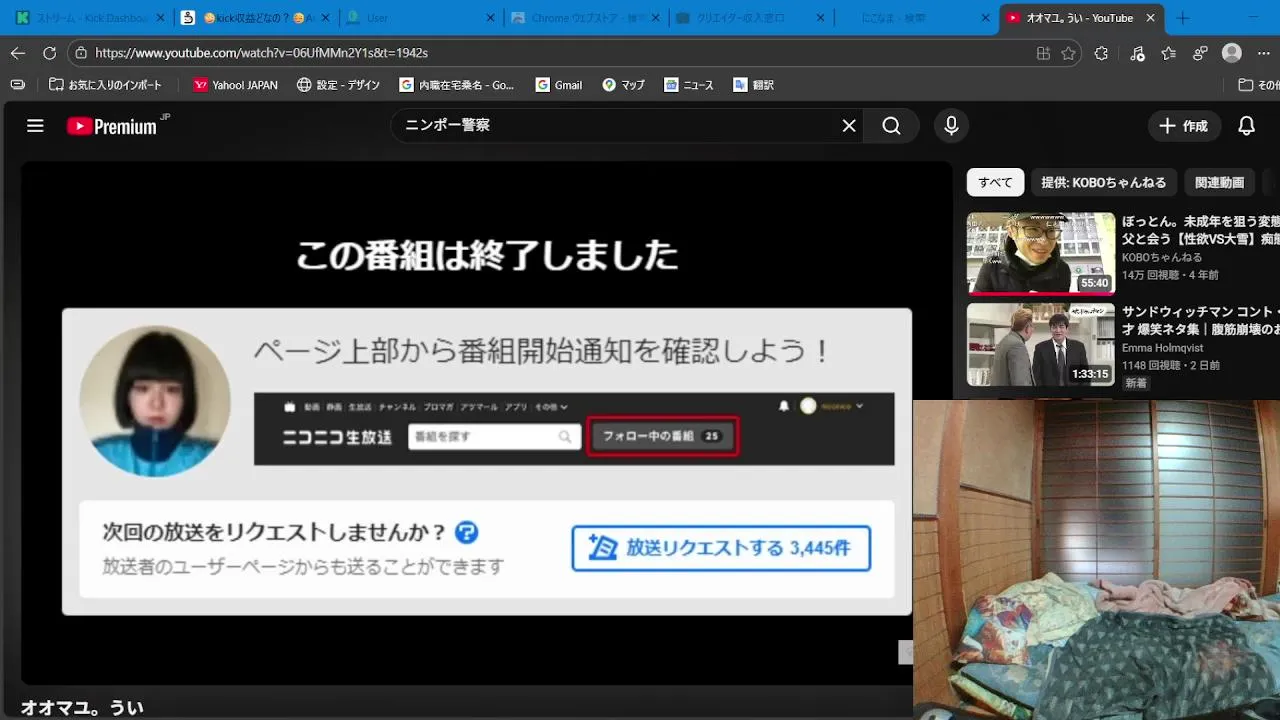Viewport: 1280px width, 720px height.
Task: Open the 翻訳 bookmark
Action: tap(754, 85)
